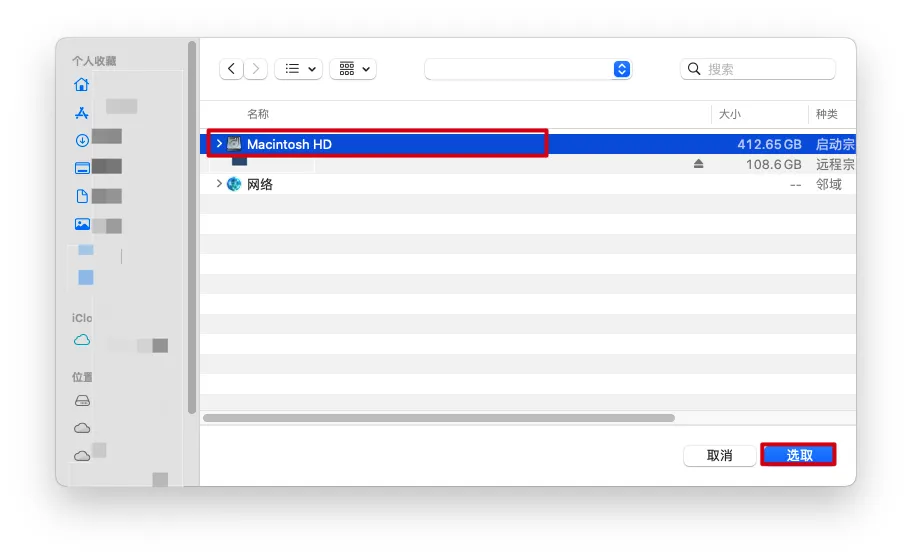Click the Macintosh HD drive icon
Screen dimensions: 912x560
click(x=234, y=144)
